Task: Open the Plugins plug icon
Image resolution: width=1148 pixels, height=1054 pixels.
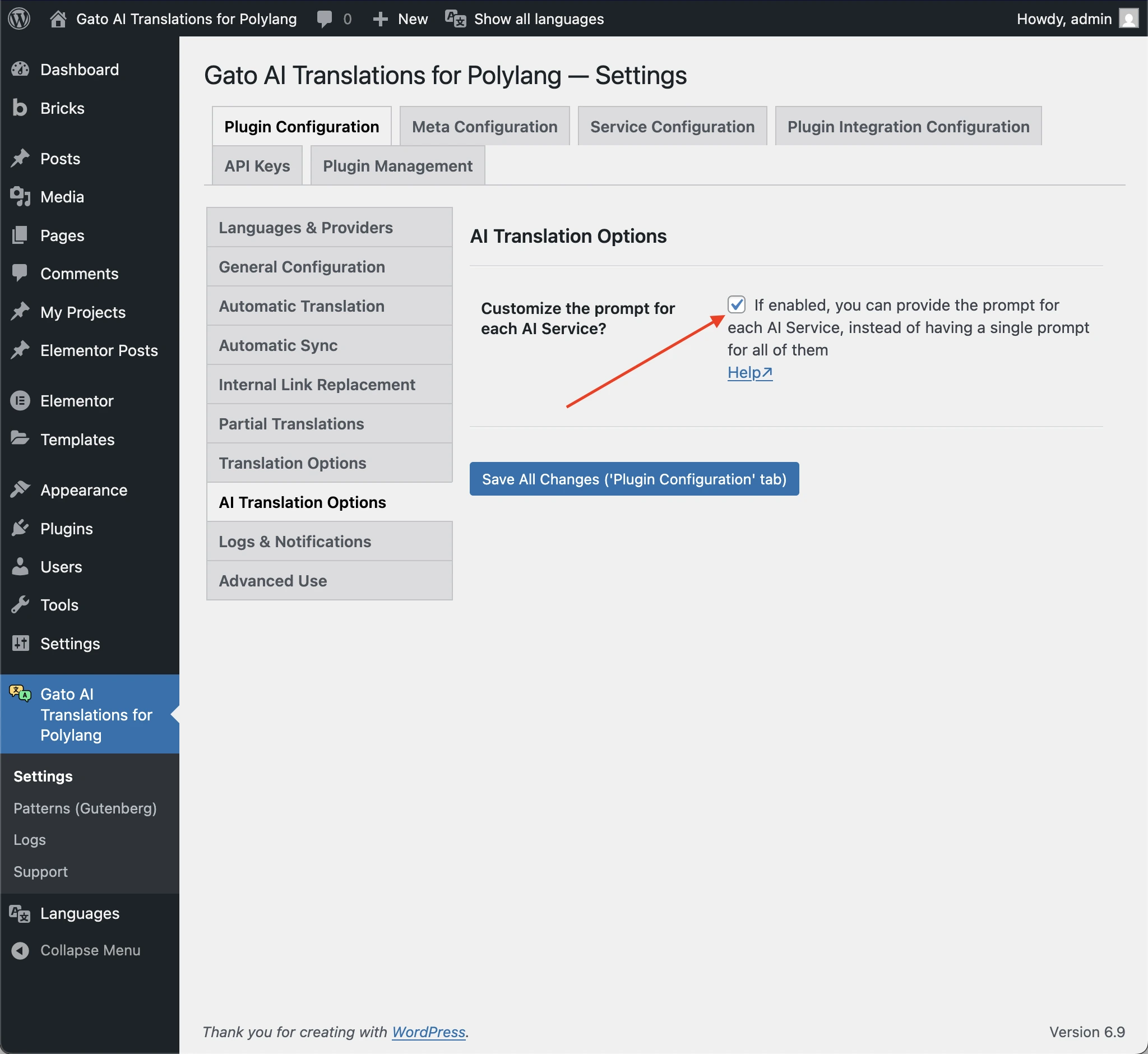Action: [21, 528]
